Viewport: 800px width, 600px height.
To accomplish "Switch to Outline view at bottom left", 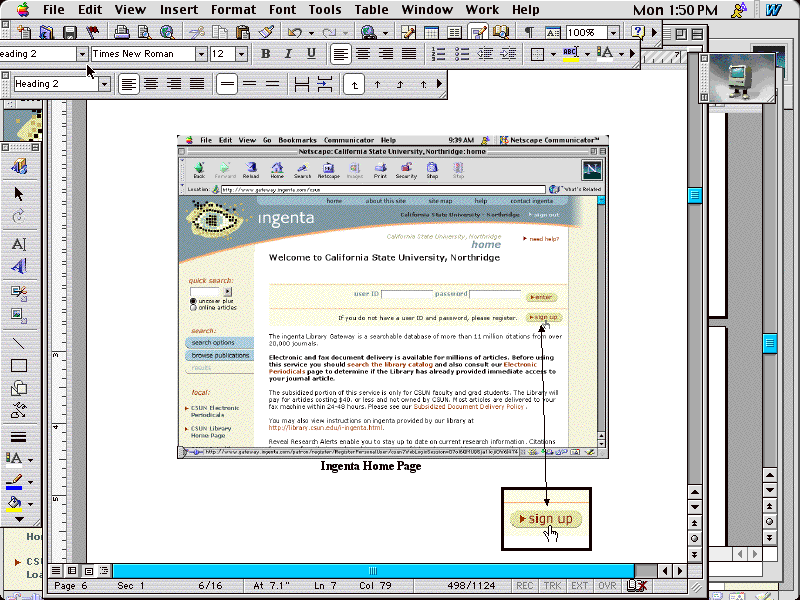I will 104,571.
